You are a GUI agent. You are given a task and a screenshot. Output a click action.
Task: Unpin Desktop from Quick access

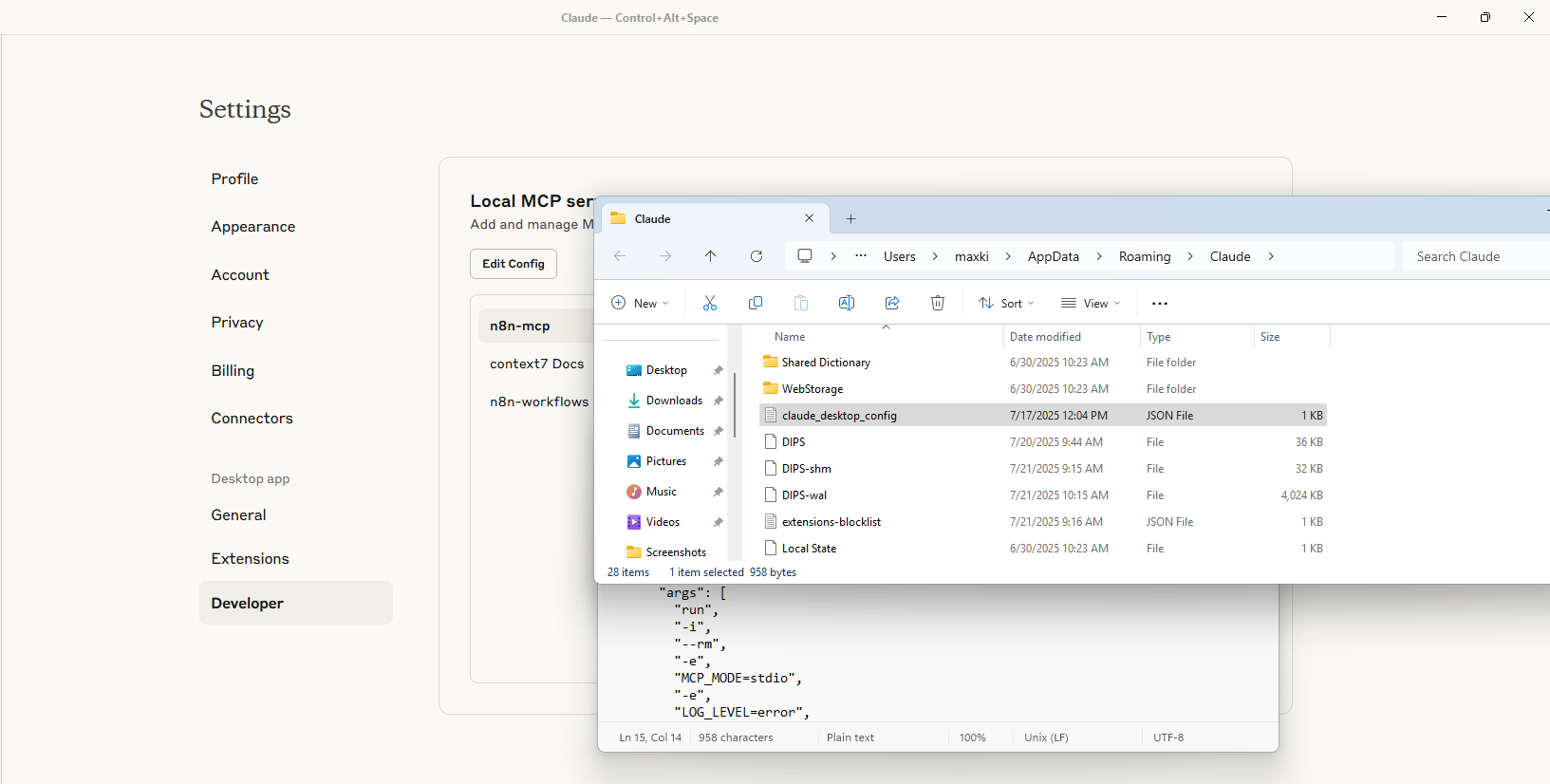point(719,370)
